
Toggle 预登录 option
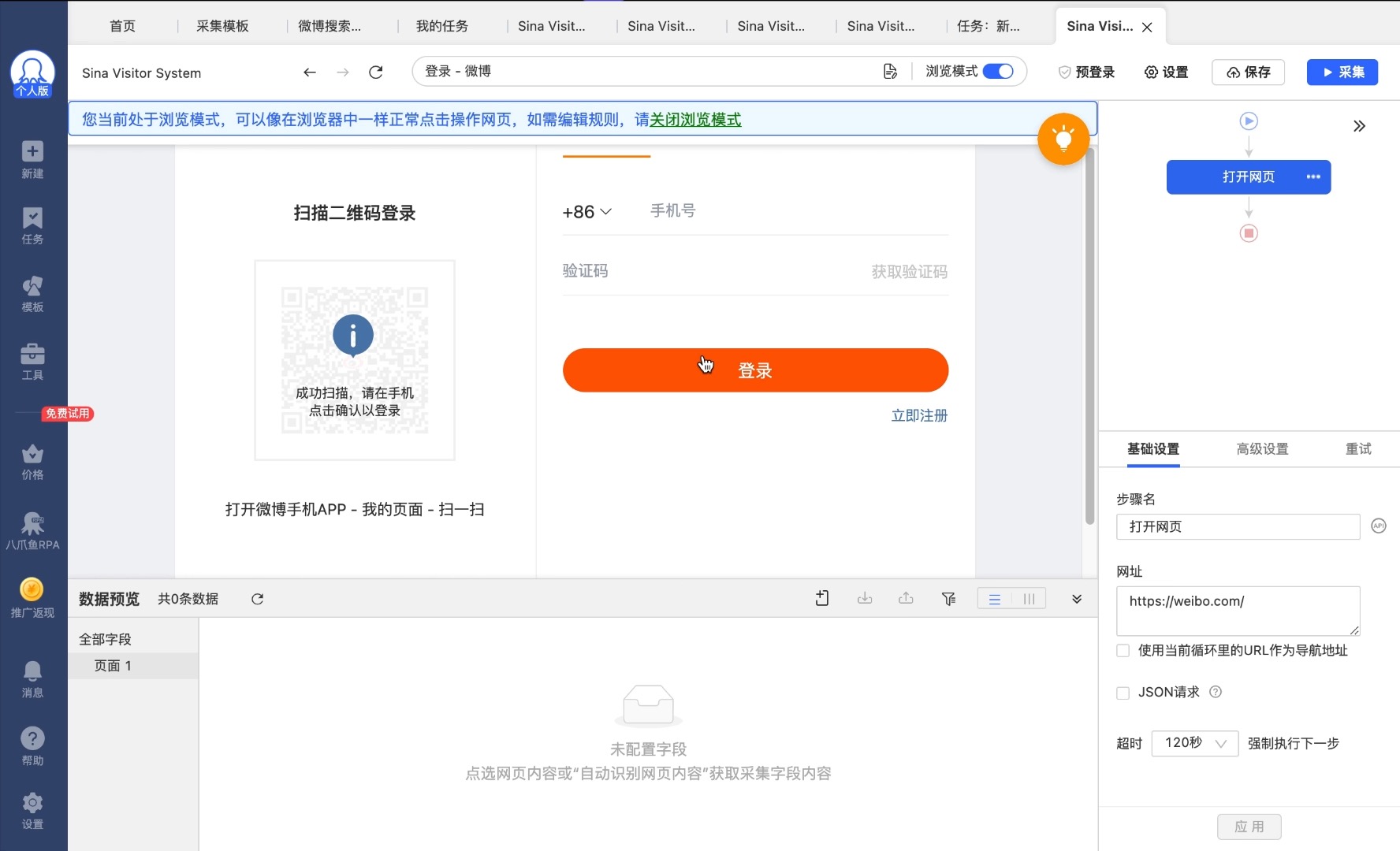point(1086,72)
